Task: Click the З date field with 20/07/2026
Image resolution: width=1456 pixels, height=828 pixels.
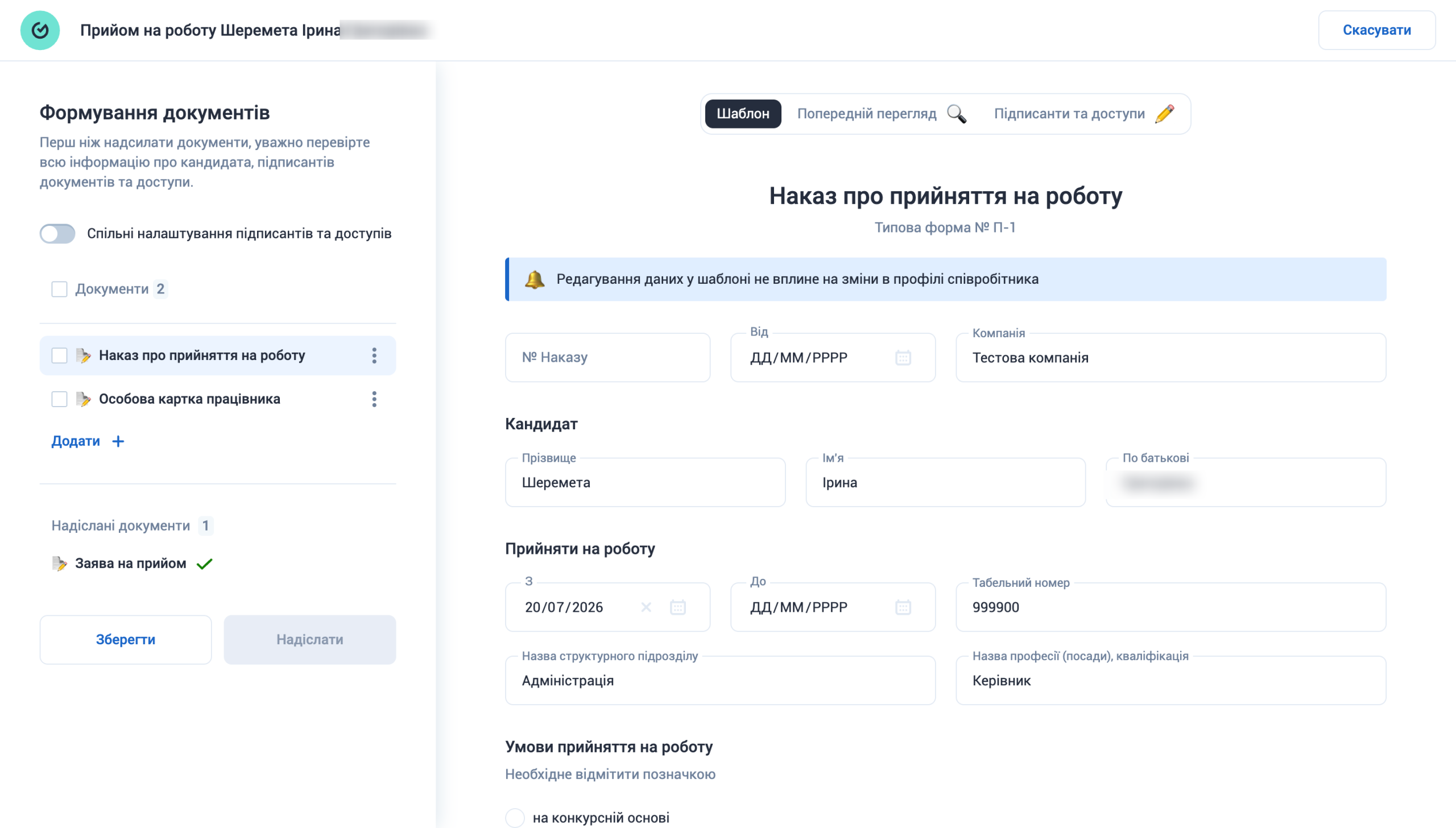Action: pos(607,607)
